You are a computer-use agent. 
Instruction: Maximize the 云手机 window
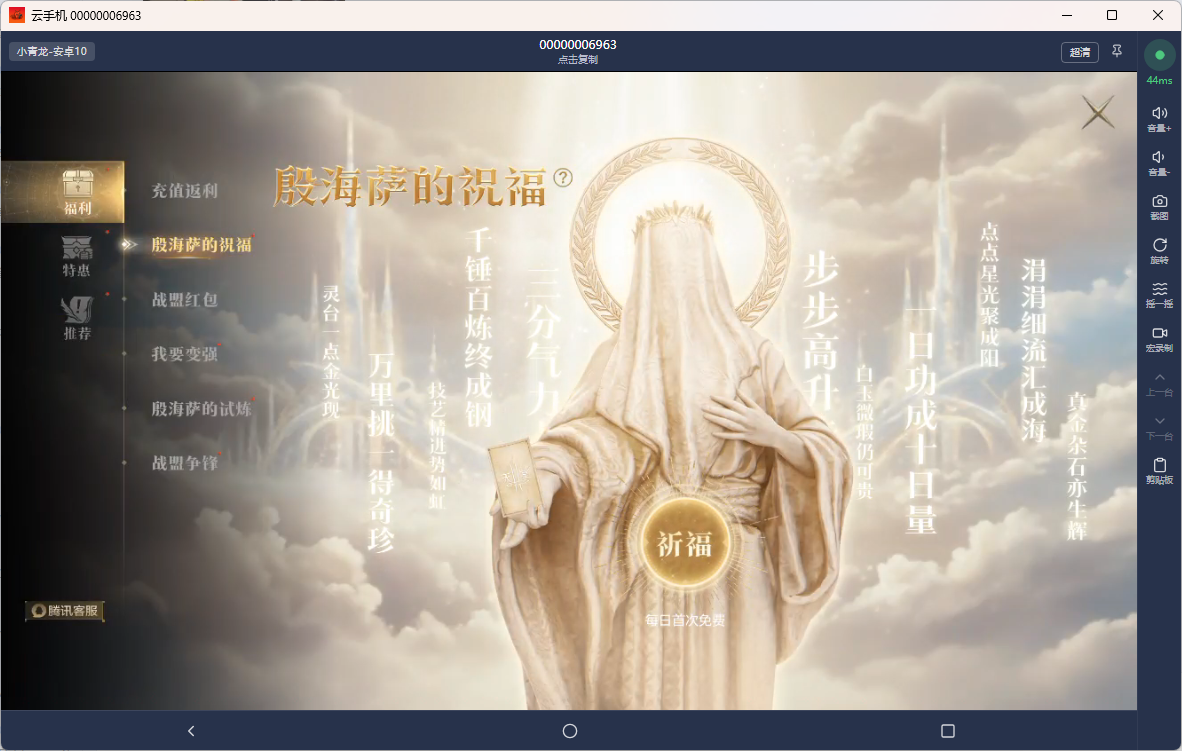click(1112, 15)
